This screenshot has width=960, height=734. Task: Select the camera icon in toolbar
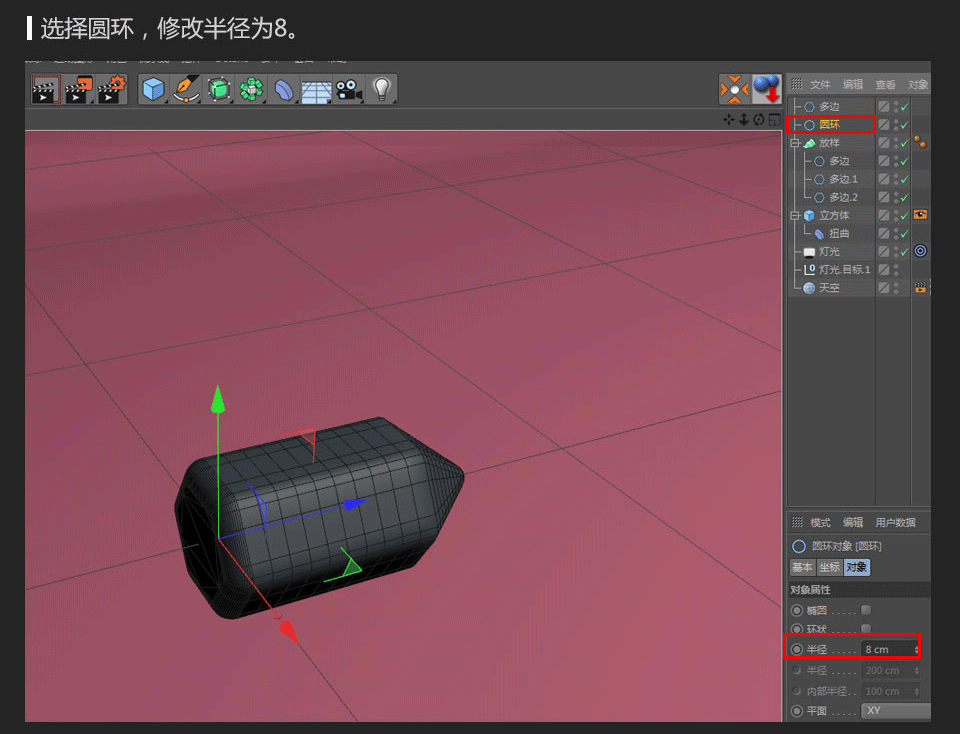[x=348, y=88]
